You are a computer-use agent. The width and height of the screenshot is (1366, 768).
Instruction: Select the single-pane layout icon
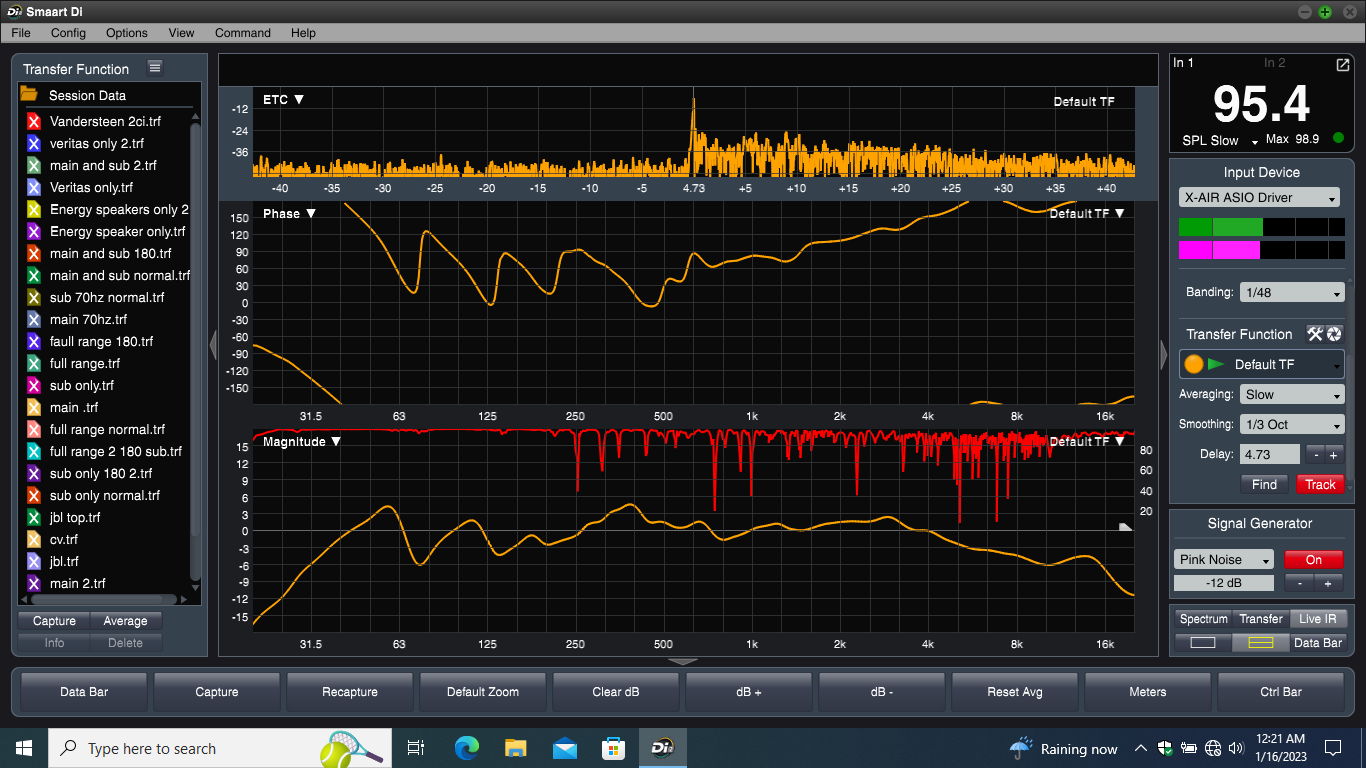pyautogui.click(x=1203, y=643)
